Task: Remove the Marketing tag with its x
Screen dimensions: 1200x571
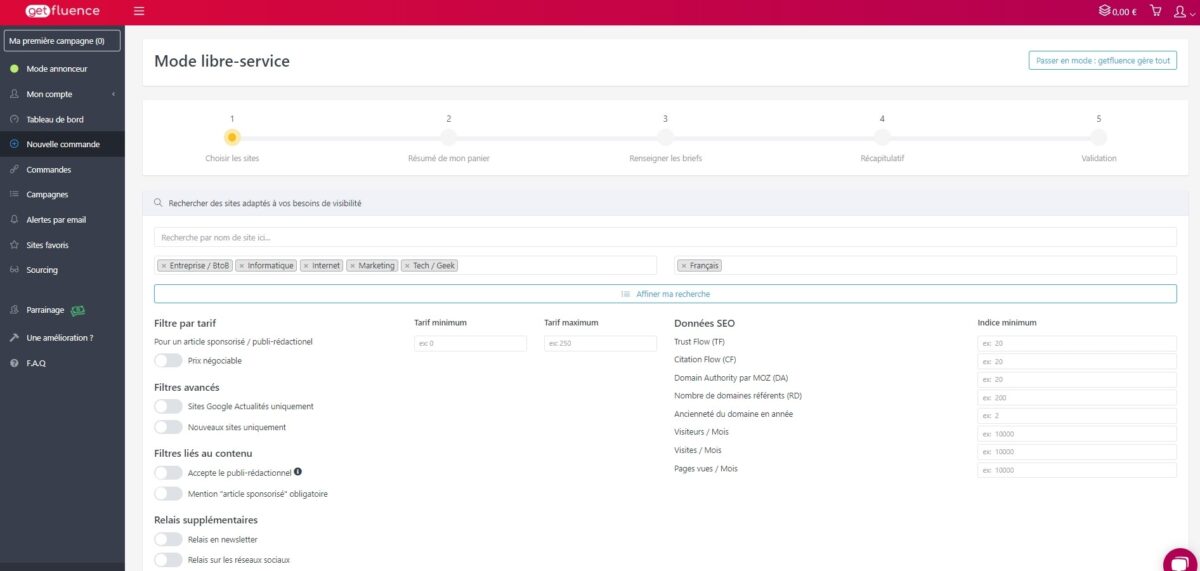Action: point(352,266)
